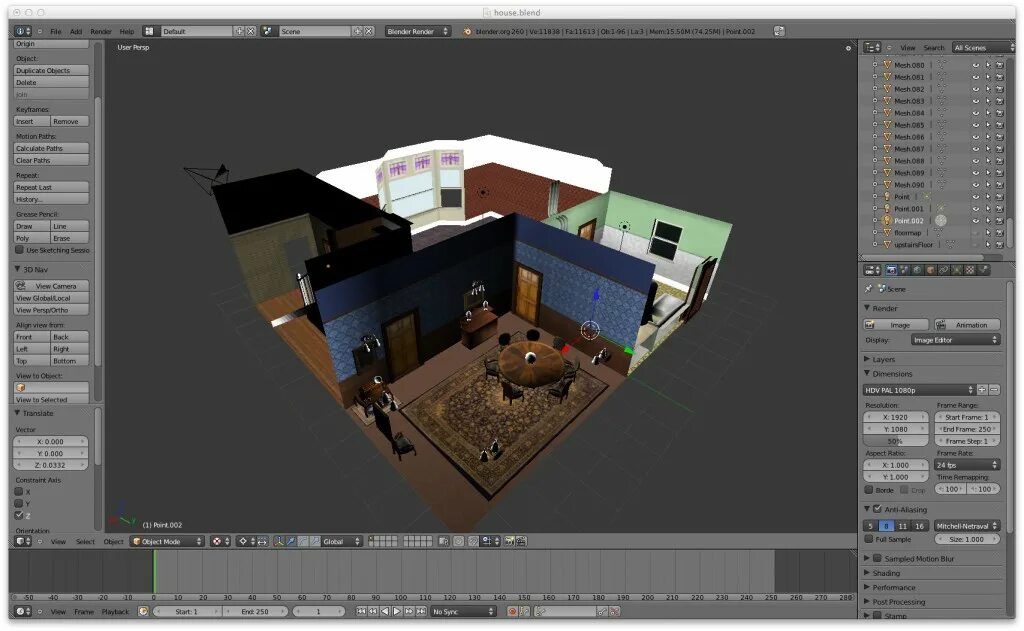This screenshot has width=1024, height=631.
Task: Click the screen layout browse icon
Action: click(150, 31)
